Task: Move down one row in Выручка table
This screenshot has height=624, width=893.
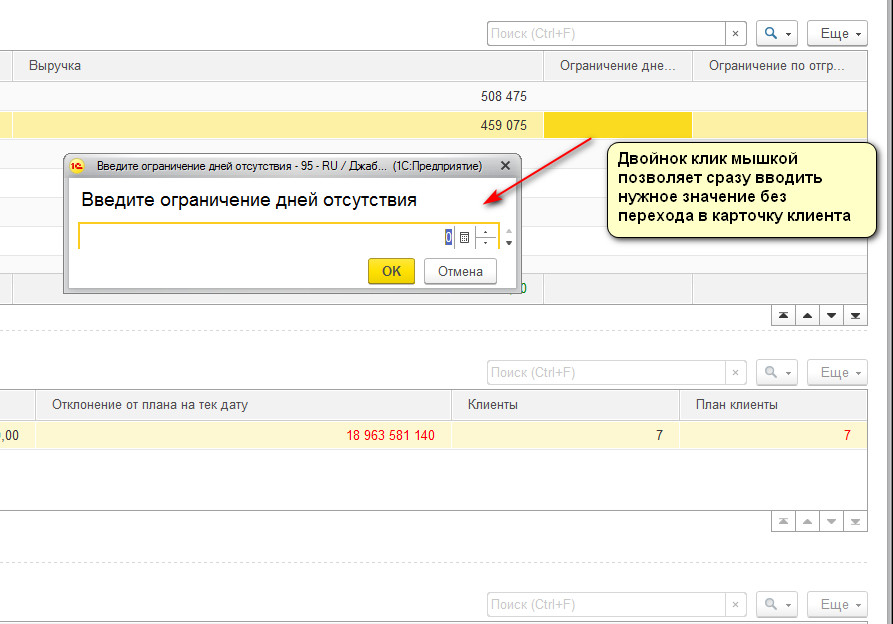Action: [830, 316]
